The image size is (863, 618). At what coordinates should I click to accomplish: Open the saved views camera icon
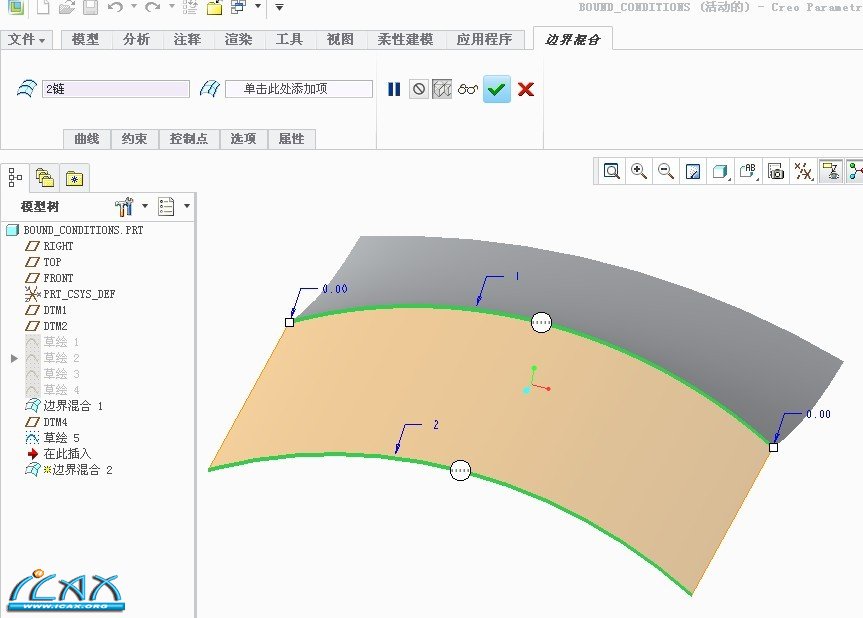coord(776,171)
